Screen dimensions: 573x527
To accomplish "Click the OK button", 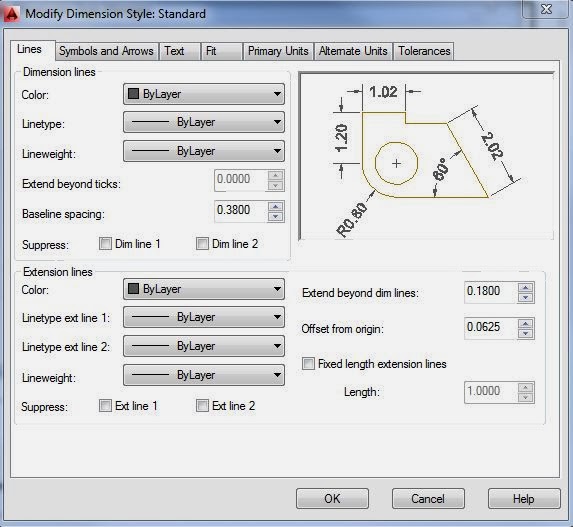I will coord(332,498).
